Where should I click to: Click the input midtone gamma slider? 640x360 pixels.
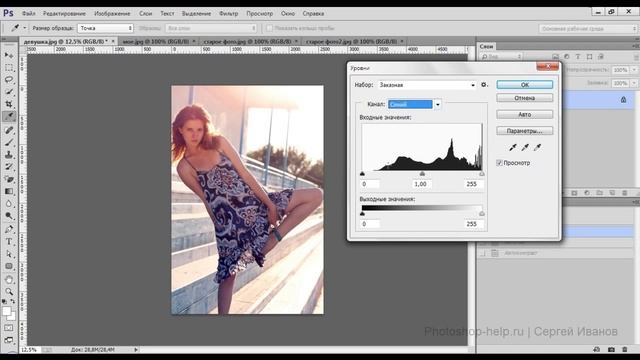coord(422,173)
